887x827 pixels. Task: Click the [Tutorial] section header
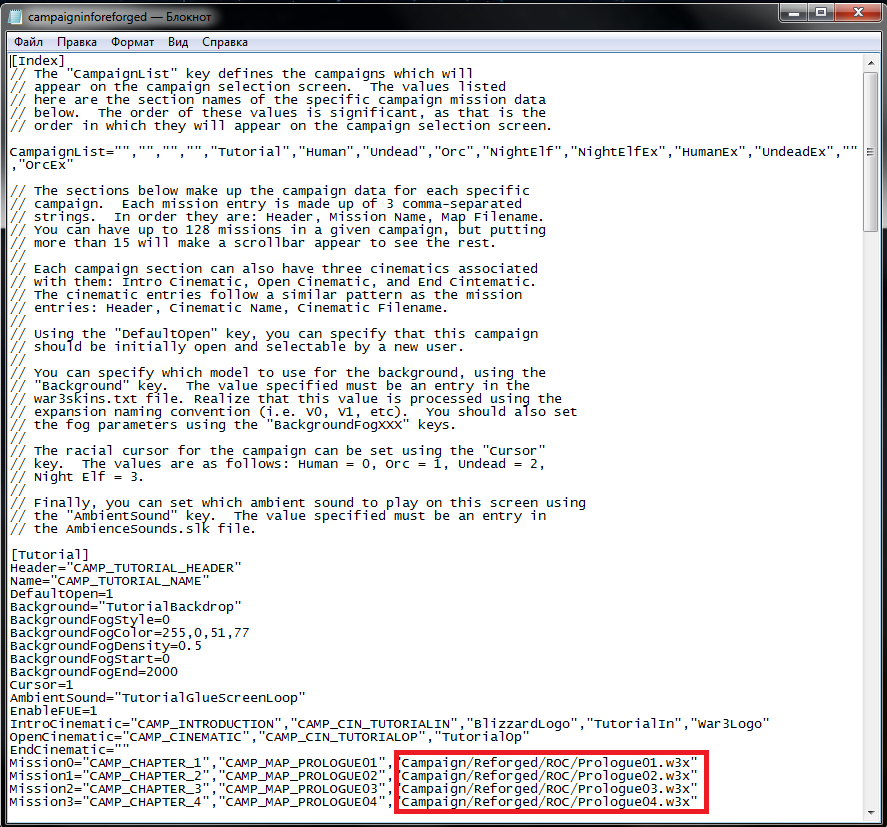click(x=50, y=555)
